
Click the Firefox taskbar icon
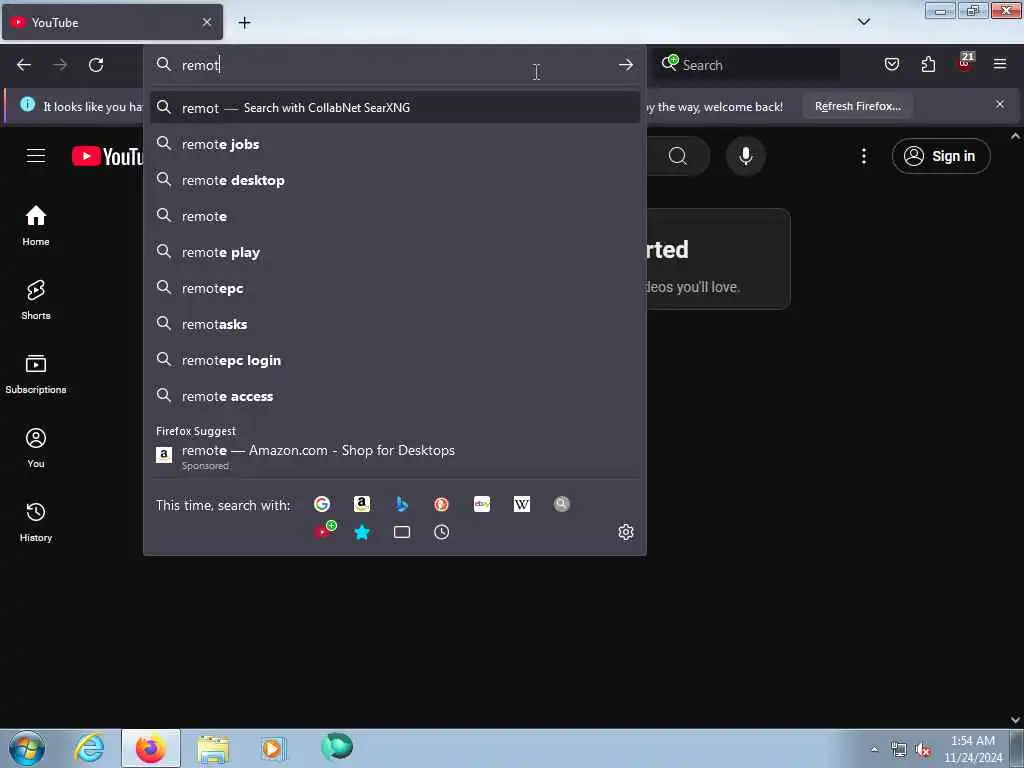(150, 748)
